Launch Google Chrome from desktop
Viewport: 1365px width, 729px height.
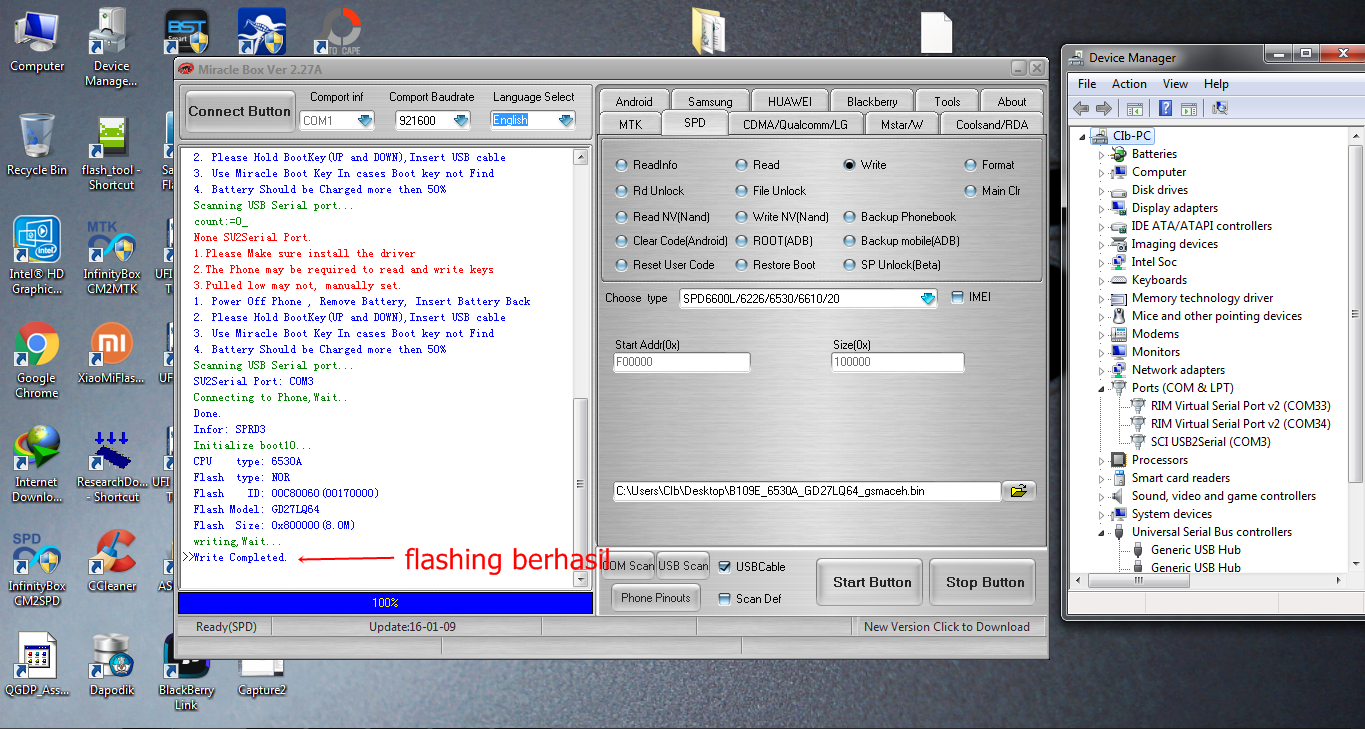tap(37, 360)
